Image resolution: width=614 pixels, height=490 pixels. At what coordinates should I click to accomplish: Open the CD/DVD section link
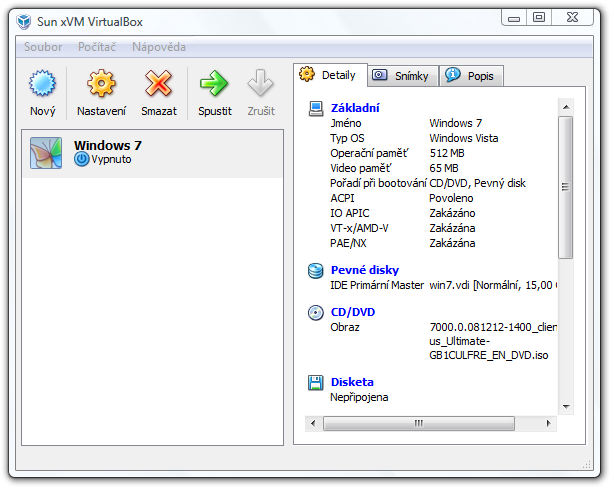(353, 312)
